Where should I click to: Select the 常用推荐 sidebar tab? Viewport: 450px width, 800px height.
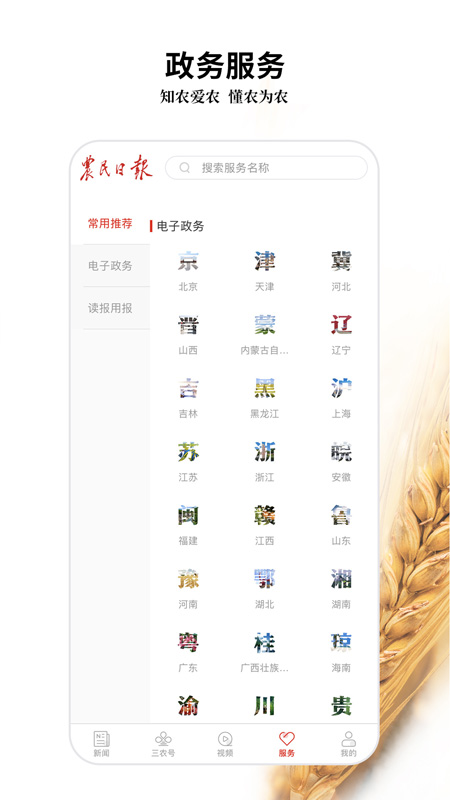coord(110,223)
